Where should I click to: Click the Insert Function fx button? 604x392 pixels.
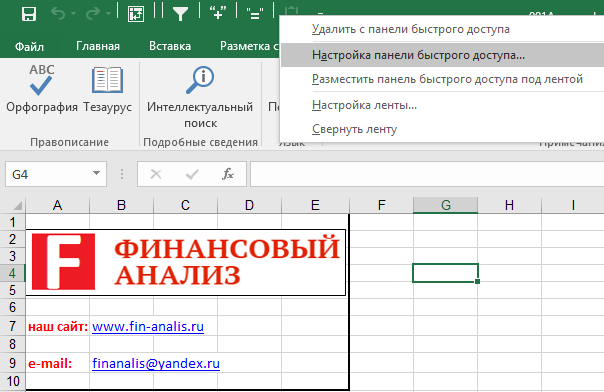[x=228, y=174]
